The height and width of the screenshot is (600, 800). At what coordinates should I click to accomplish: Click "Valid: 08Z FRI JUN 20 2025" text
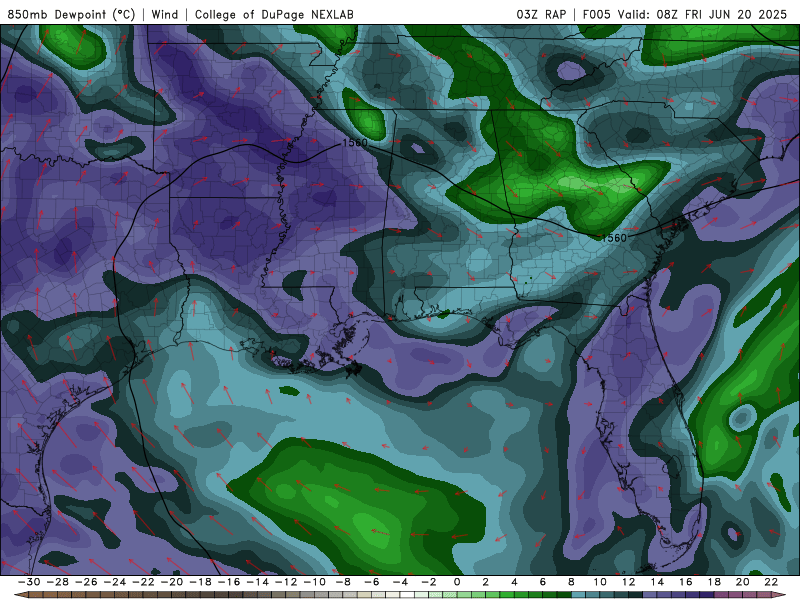coord(703,14)
